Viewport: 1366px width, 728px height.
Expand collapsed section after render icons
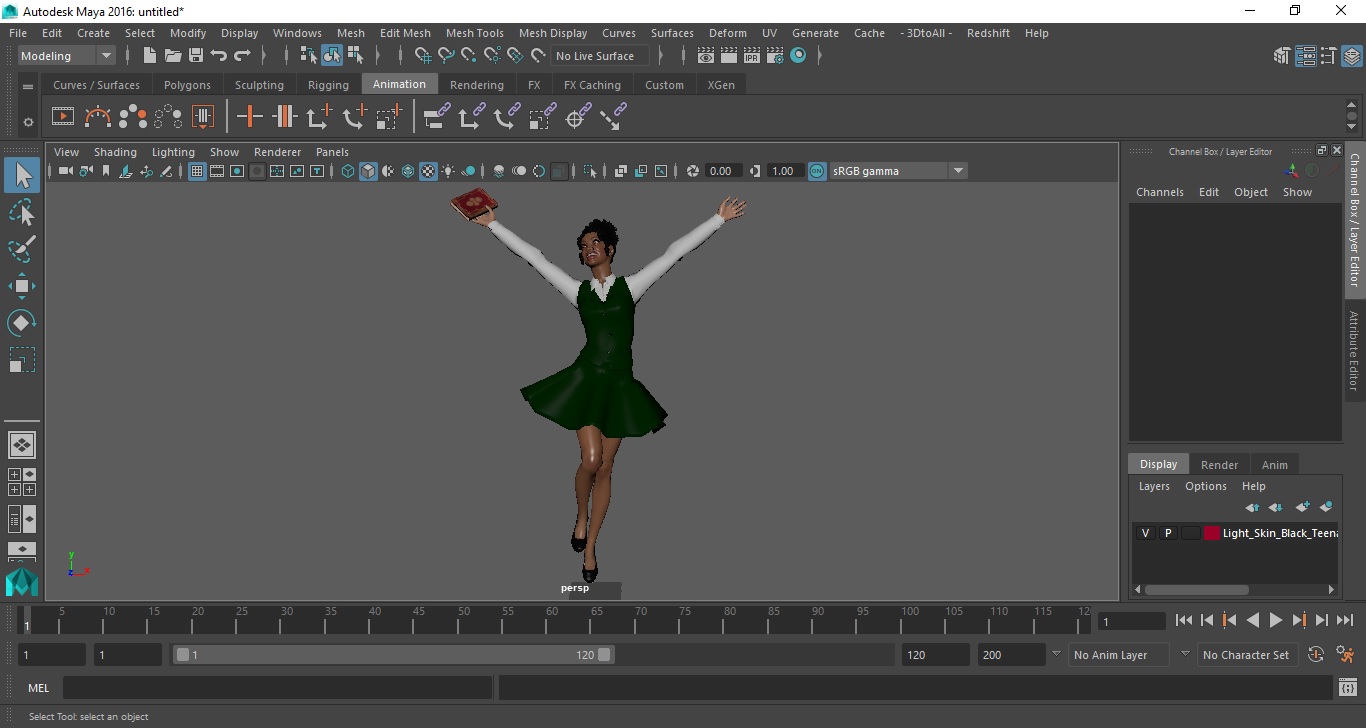pos(821,56)
